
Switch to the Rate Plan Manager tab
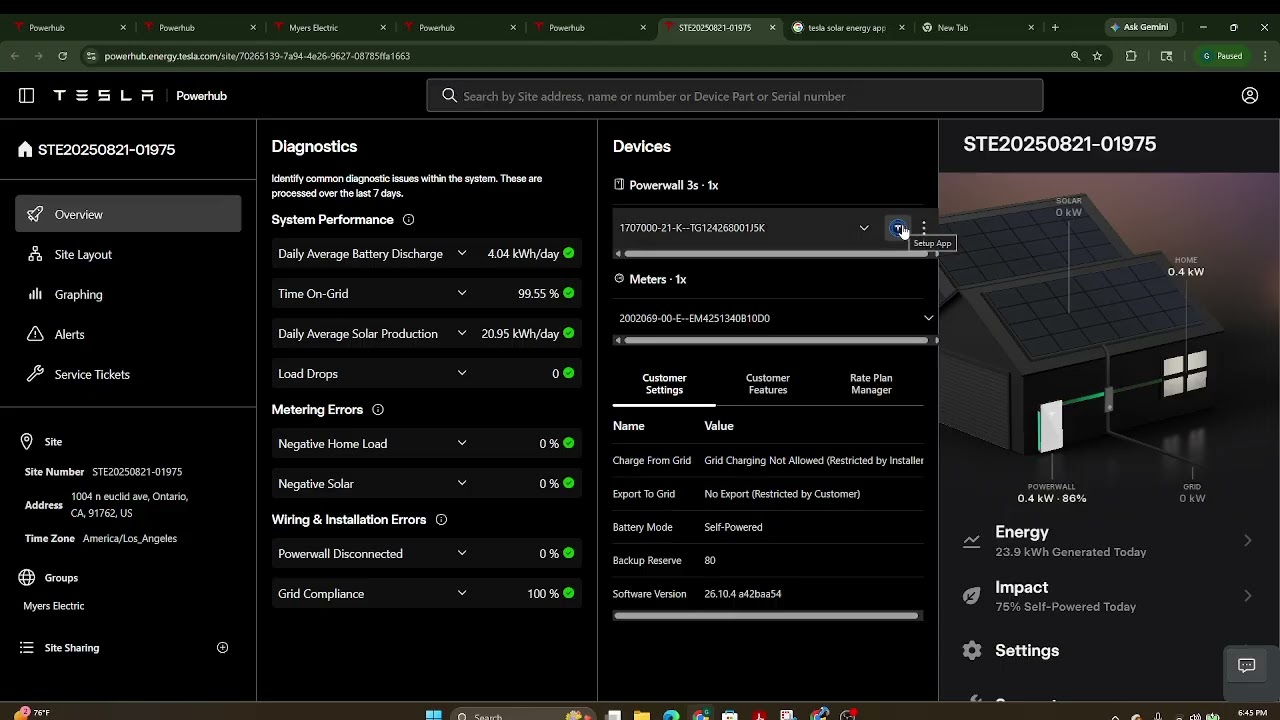(871, 384)
